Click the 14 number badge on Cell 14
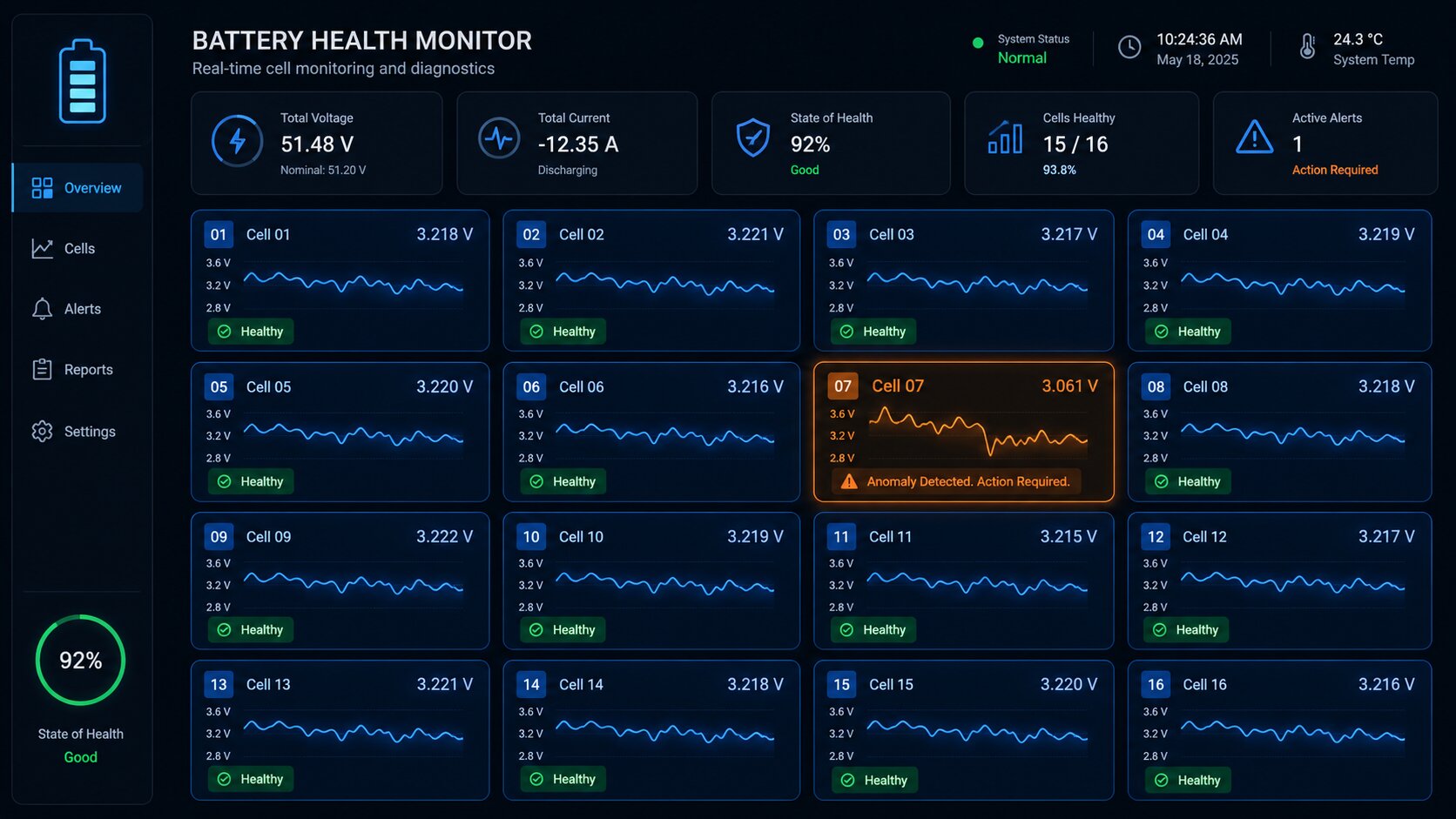This screenshot has height=819, width=1456. [x=531, y=684]
